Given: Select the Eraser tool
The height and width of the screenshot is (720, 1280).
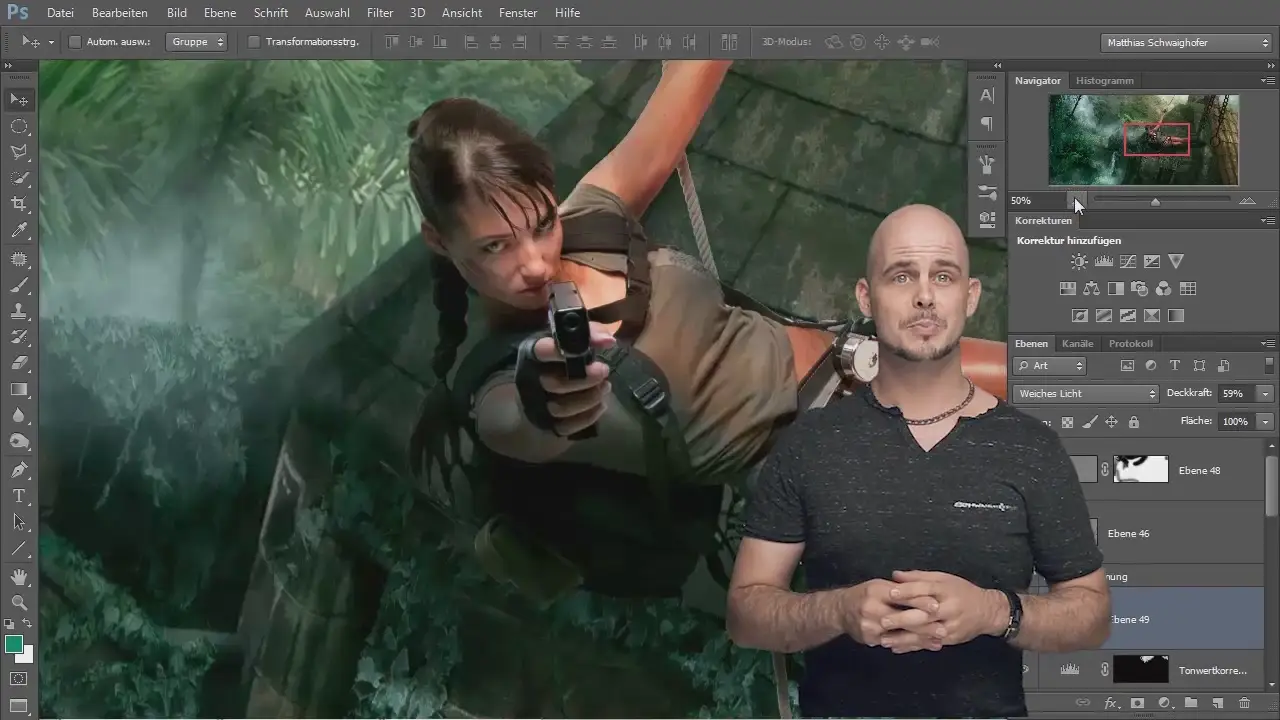Looking at the screenshot, I should [x=19, y=363].
